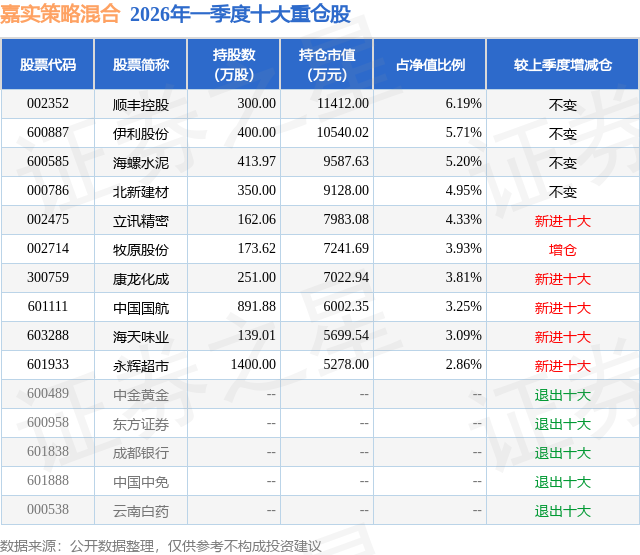The width and height of the screenshot is (640, 555).
Task: Select stock code 600489
Action: point(48,393)
